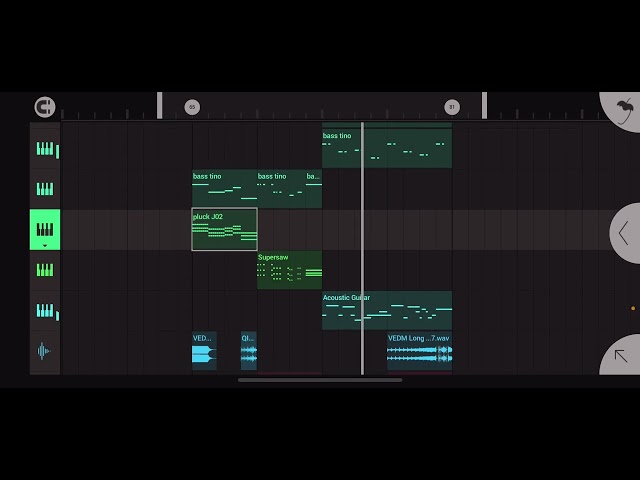The width and height of the screenshot is (640, 480).
Task: Select the Supersaw track keyboard icon
Action: click(45, 270)
